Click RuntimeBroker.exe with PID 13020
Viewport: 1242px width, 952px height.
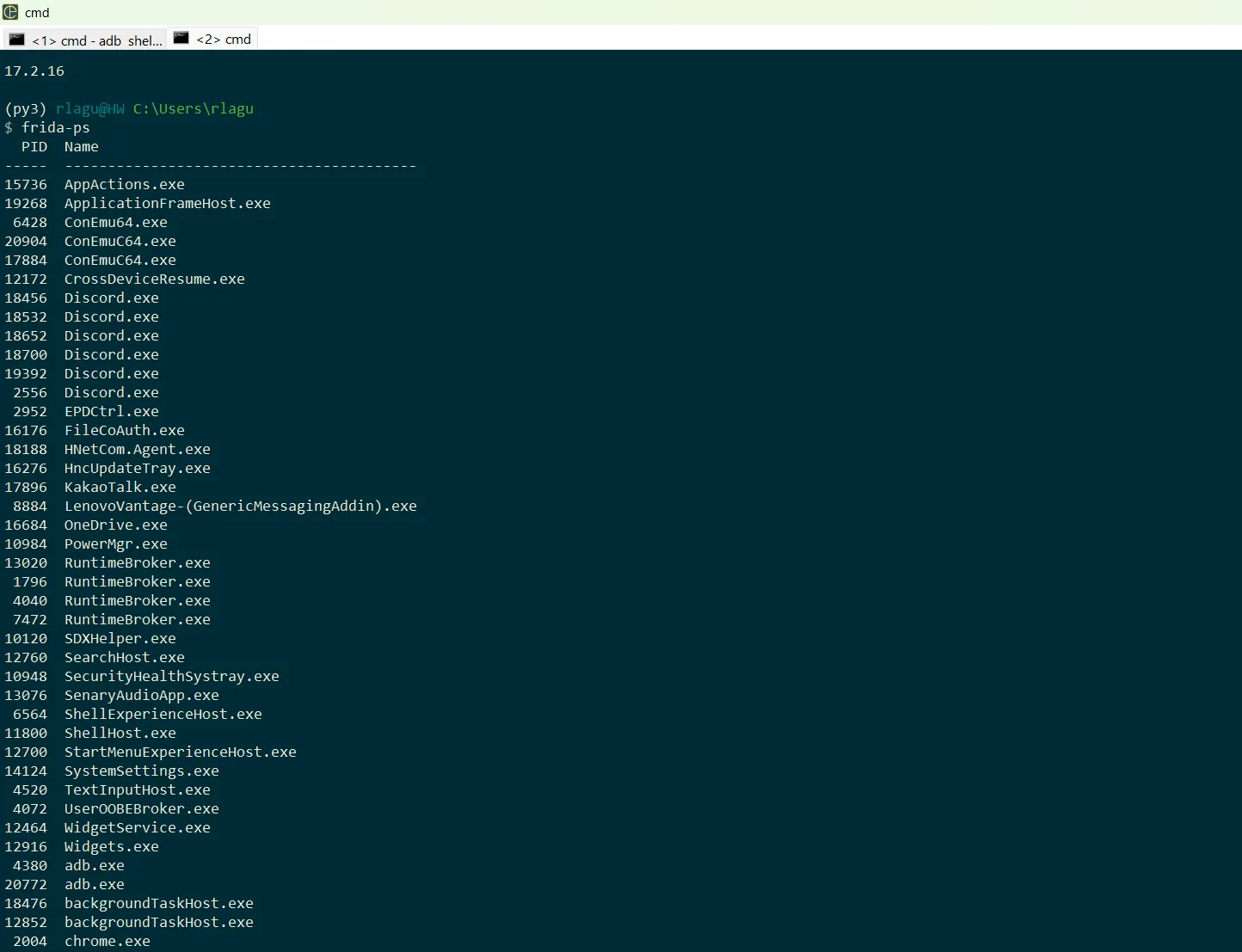(x=138, y=562)
